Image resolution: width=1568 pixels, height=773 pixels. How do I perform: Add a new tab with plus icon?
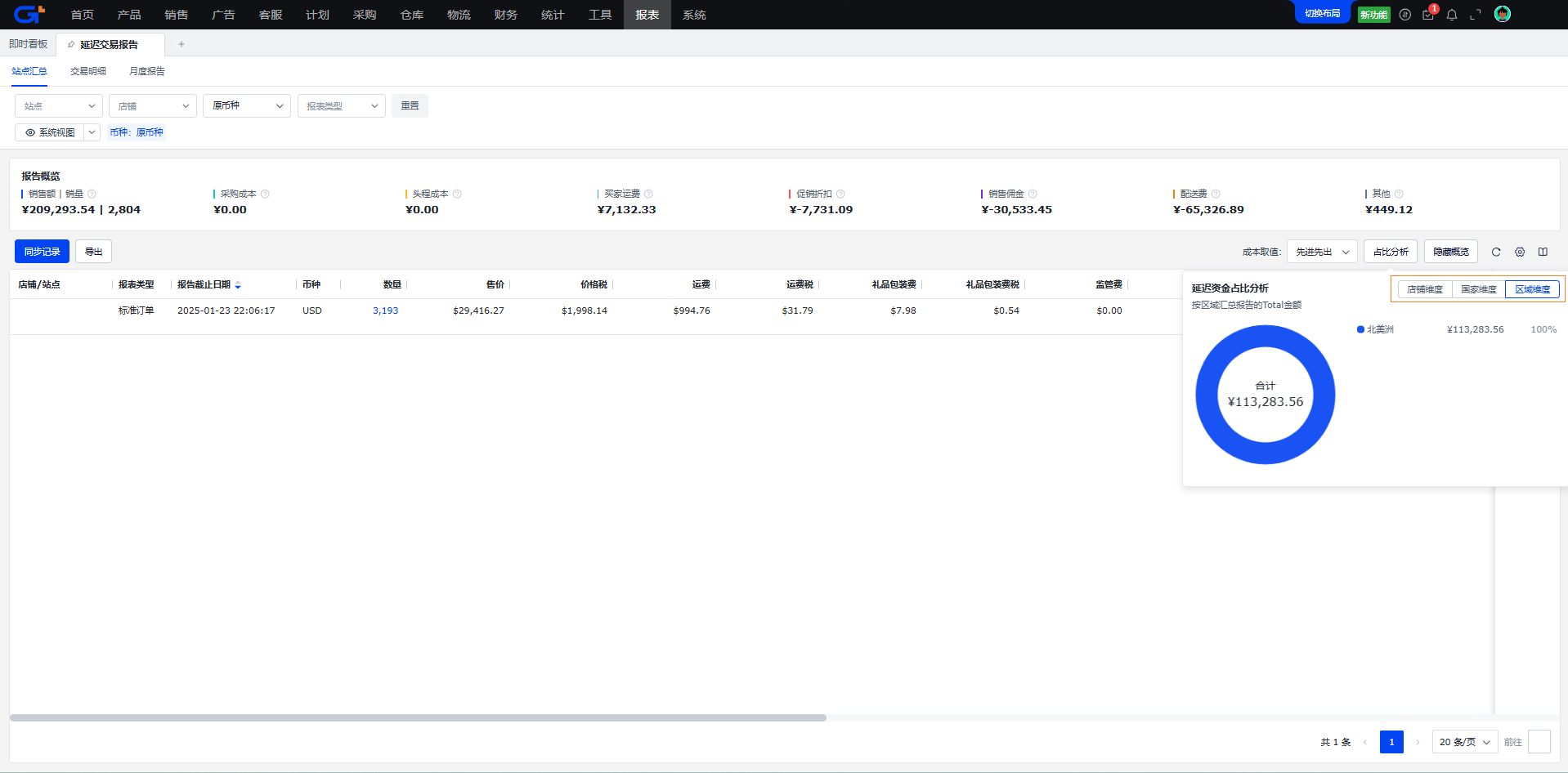pyautogui.click(x=181, y=44)
